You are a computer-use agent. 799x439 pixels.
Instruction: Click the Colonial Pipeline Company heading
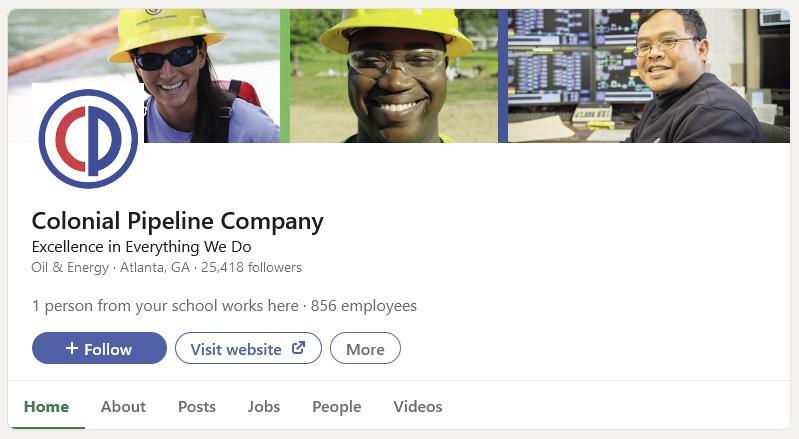(x=178, y=222)
